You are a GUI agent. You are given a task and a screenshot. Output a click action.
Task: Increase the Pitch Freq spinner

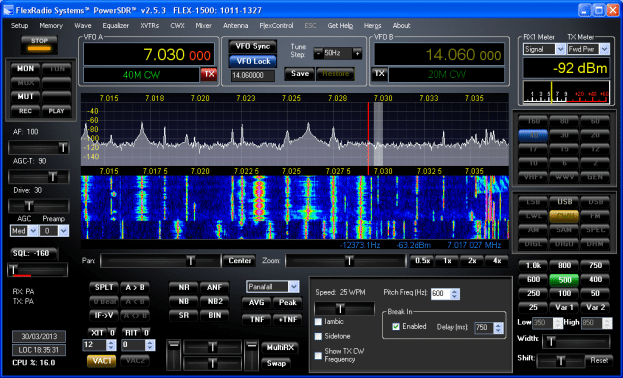tap(455, 291)
